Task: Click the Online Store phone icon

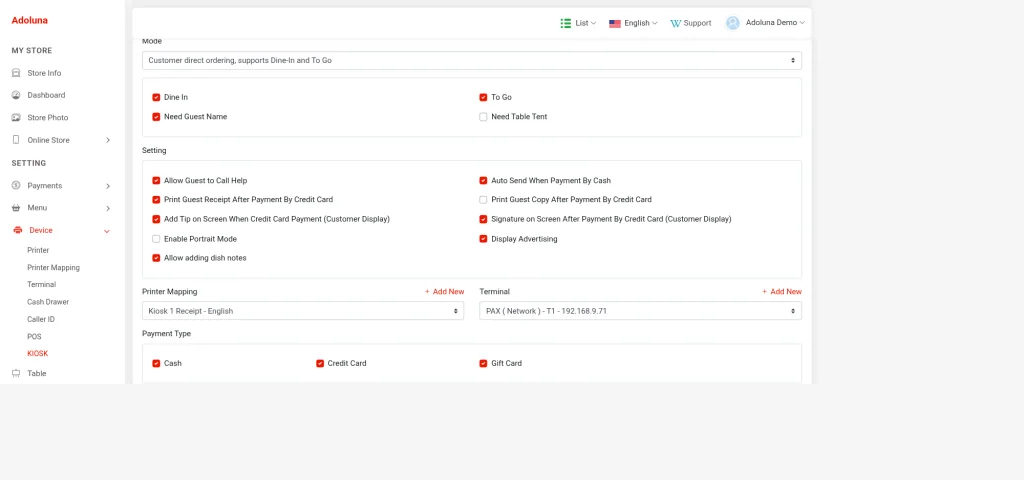Action: (16, 140)
